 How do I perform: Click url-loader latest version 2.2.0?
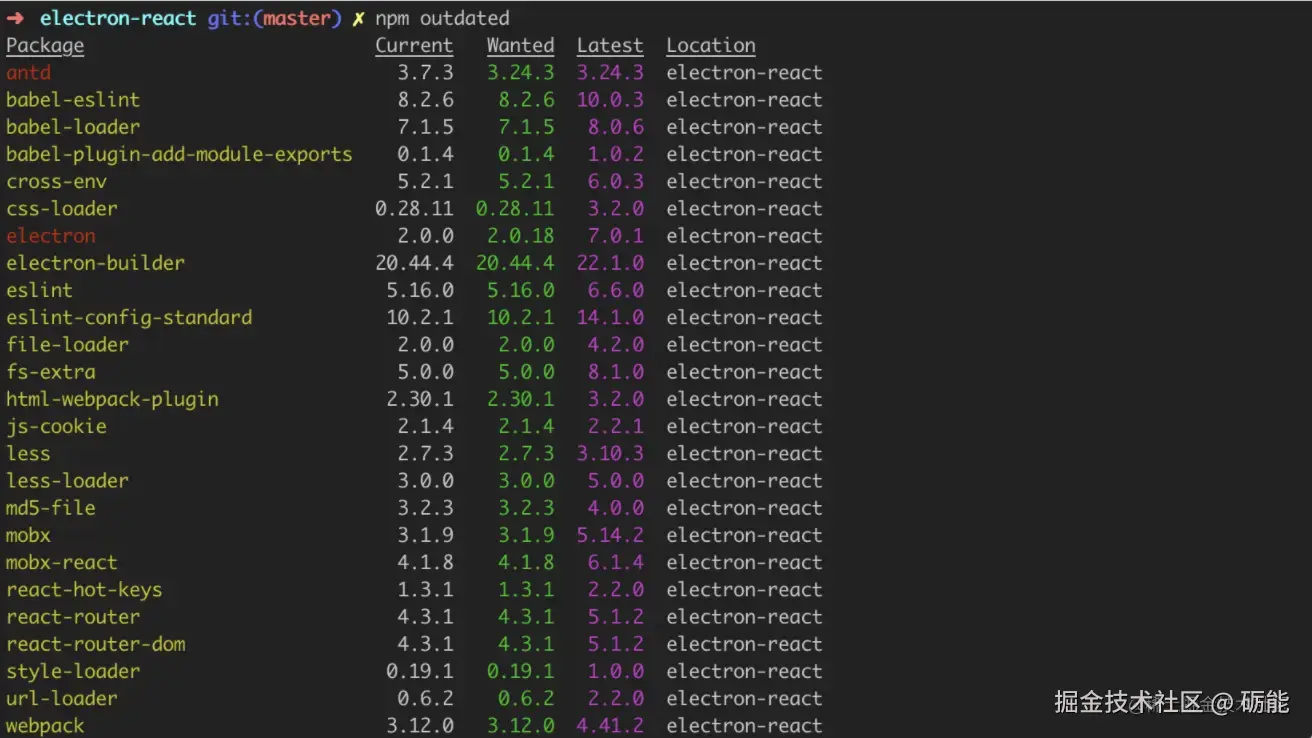[616, 698]
